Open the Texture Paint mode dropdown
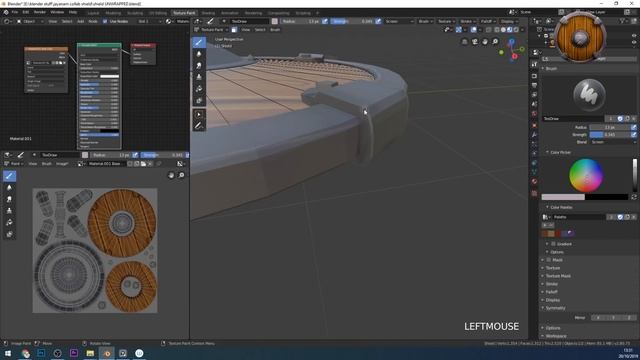Viewport: 640px width, 360px height. coord(211,30)
